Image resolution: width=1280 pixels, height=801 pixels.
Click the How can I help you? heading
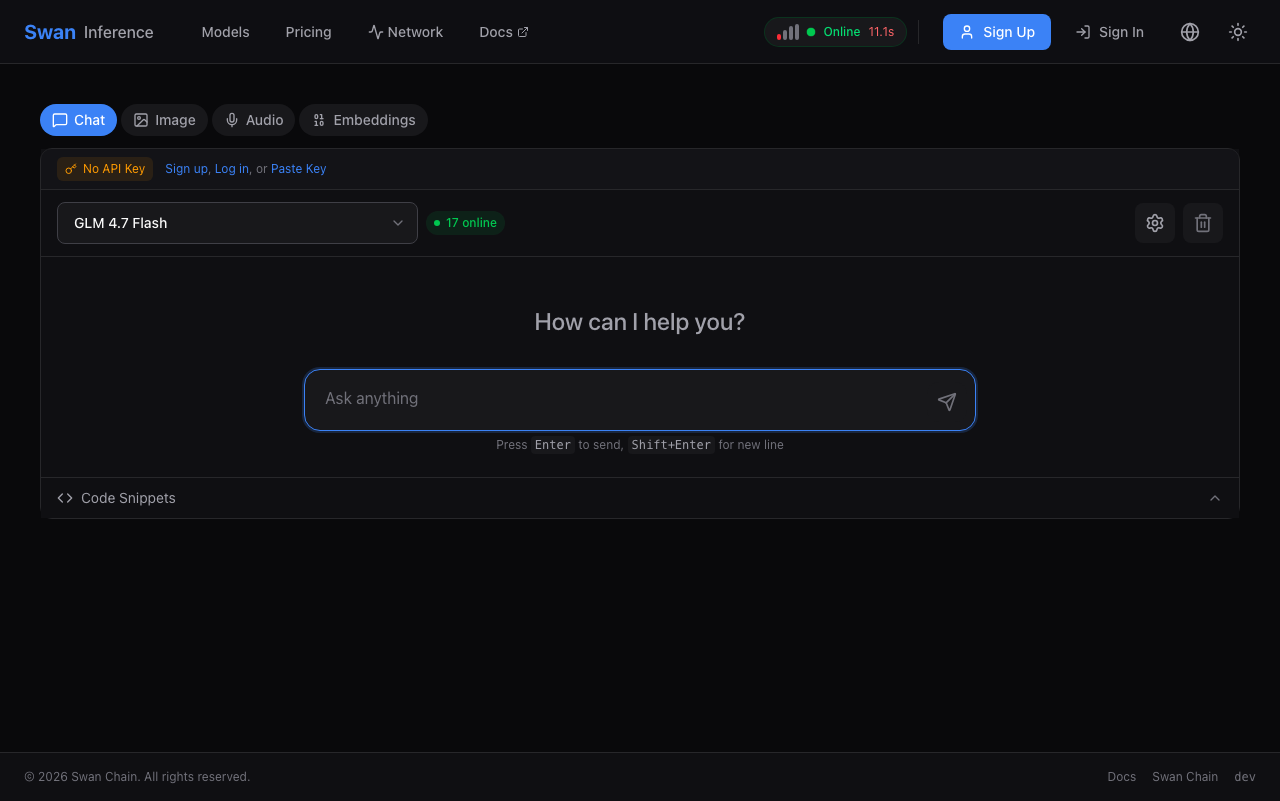tap(640, 322)
